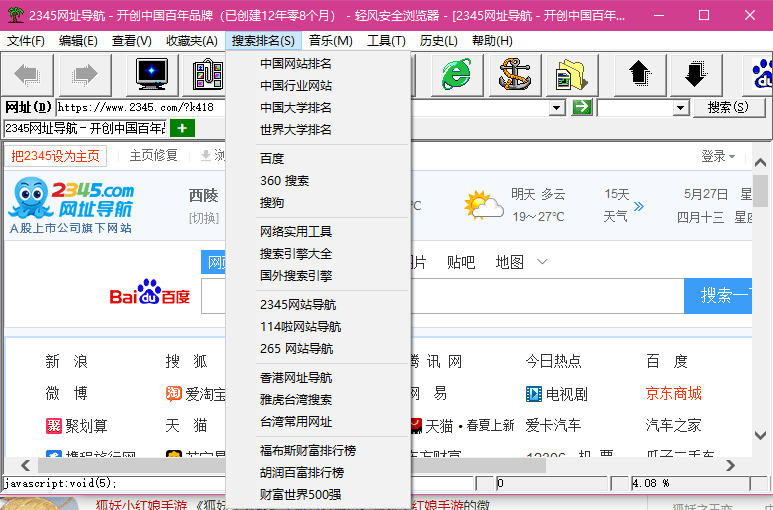This screenshot has width=773, height=510.
Task: Expand the address bar dropdown arrow
Action: 558,107
